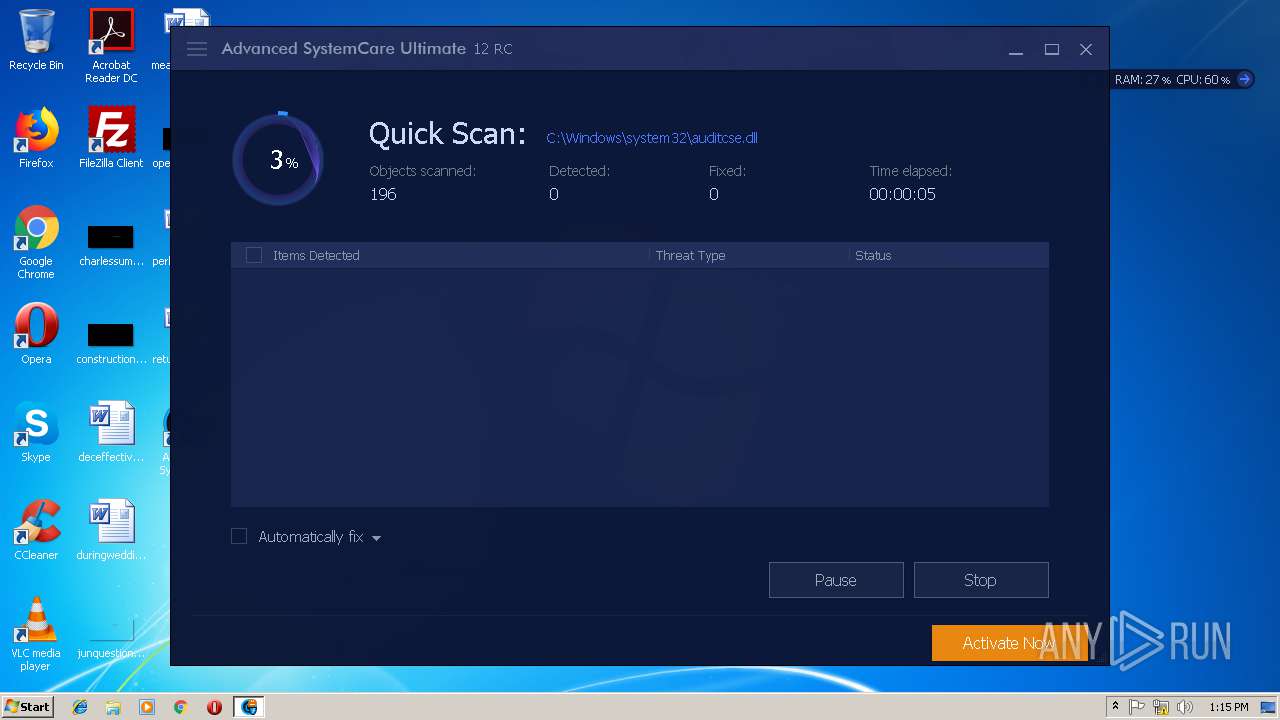The image size is (1280, 720).
Task: Click the 1:15 PM system clock
Action: [1229, 707]
